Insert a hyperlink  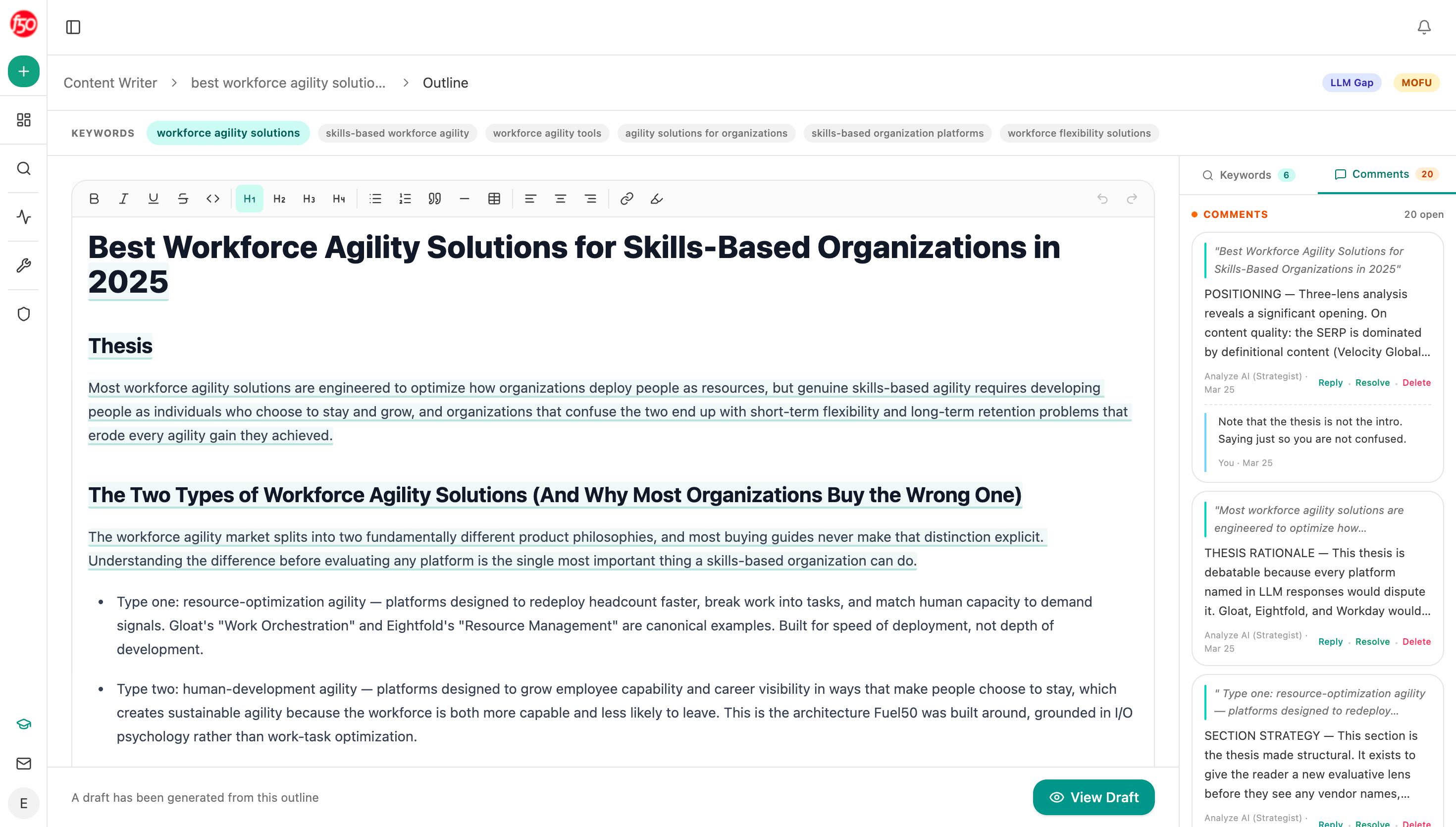point(626,199)
